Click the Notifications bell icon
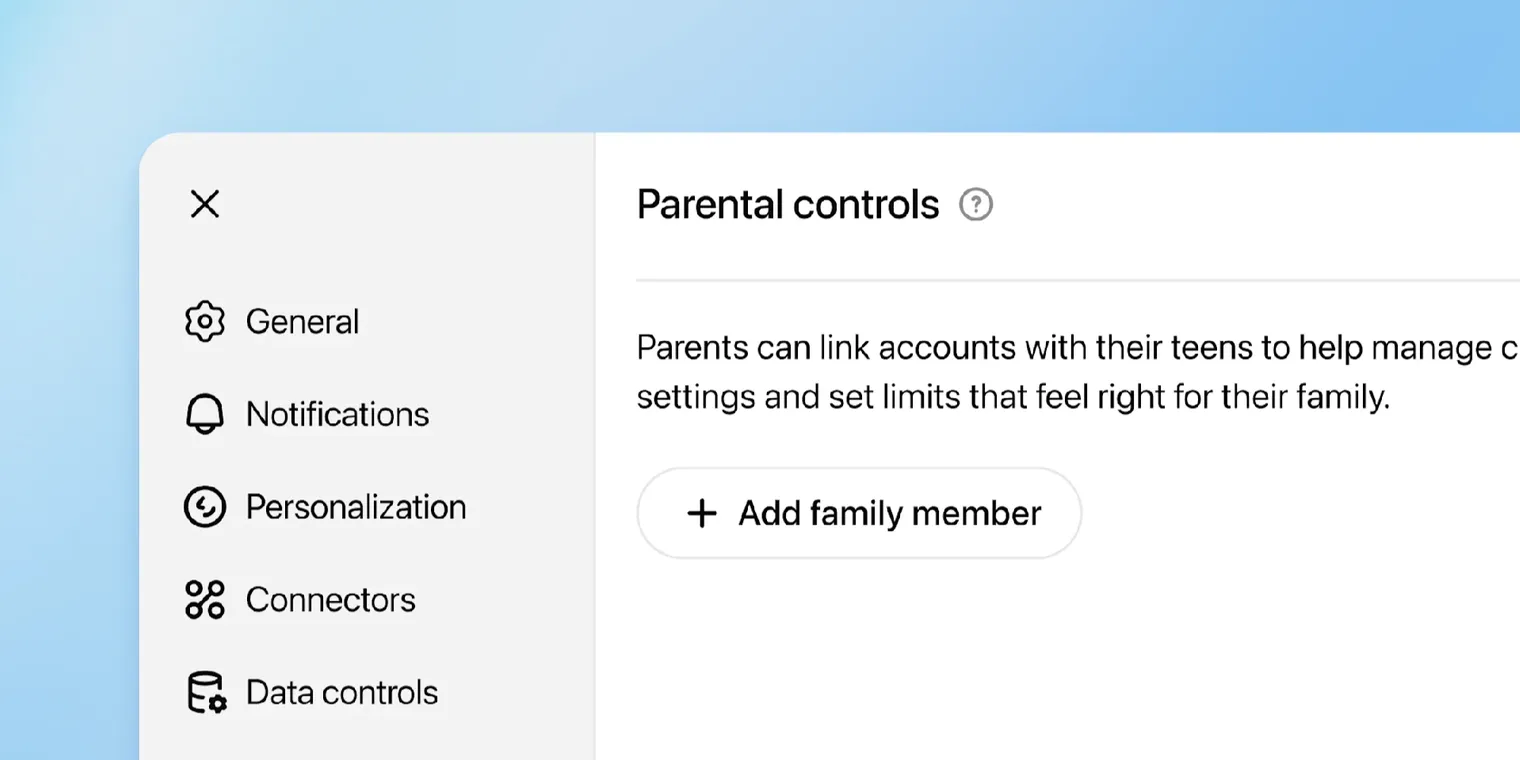Image resolution: width=1520 pixels, height=760 pixels. (205, 413)
